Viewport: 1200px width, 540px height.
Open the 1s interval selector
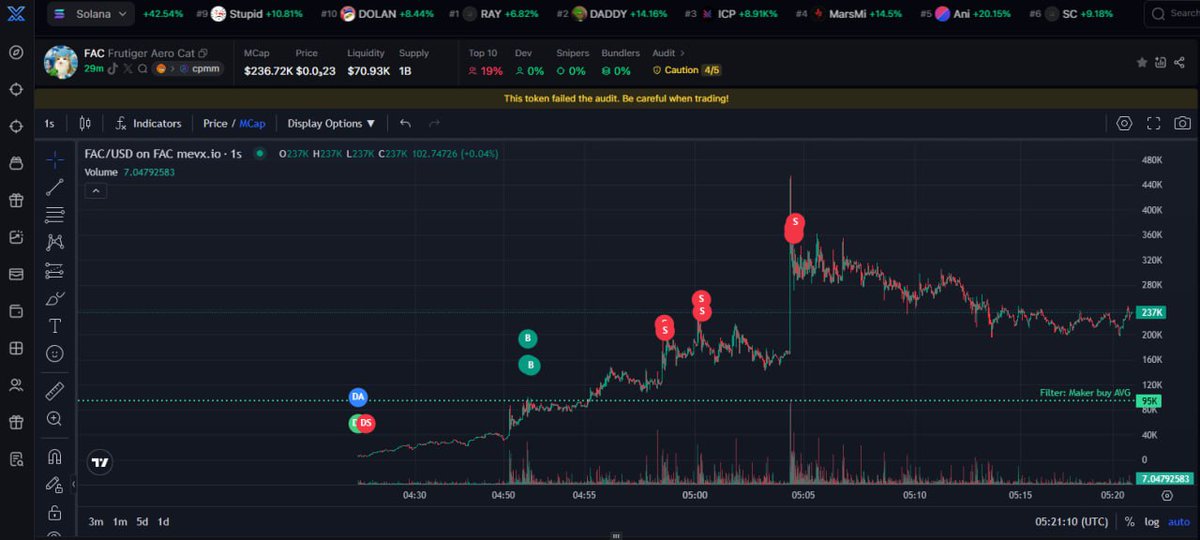pos(49,123)
